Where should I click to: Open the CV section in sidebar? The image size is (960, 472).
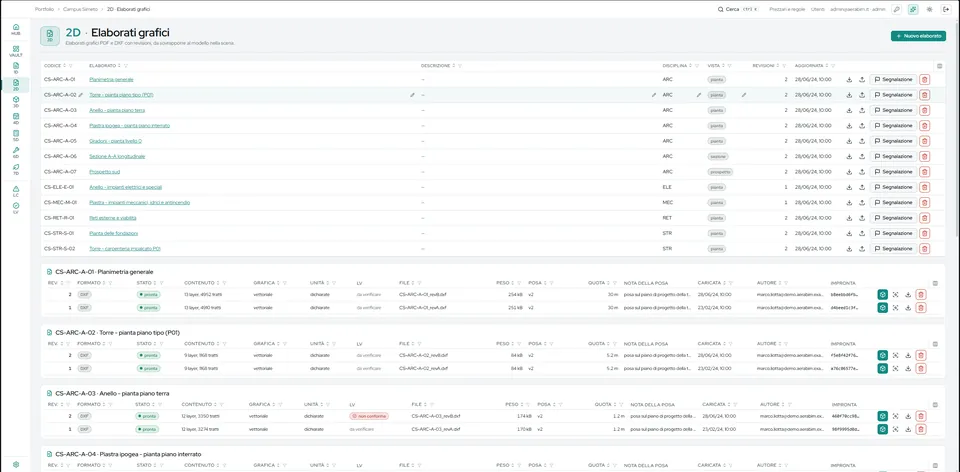point(16,208)
